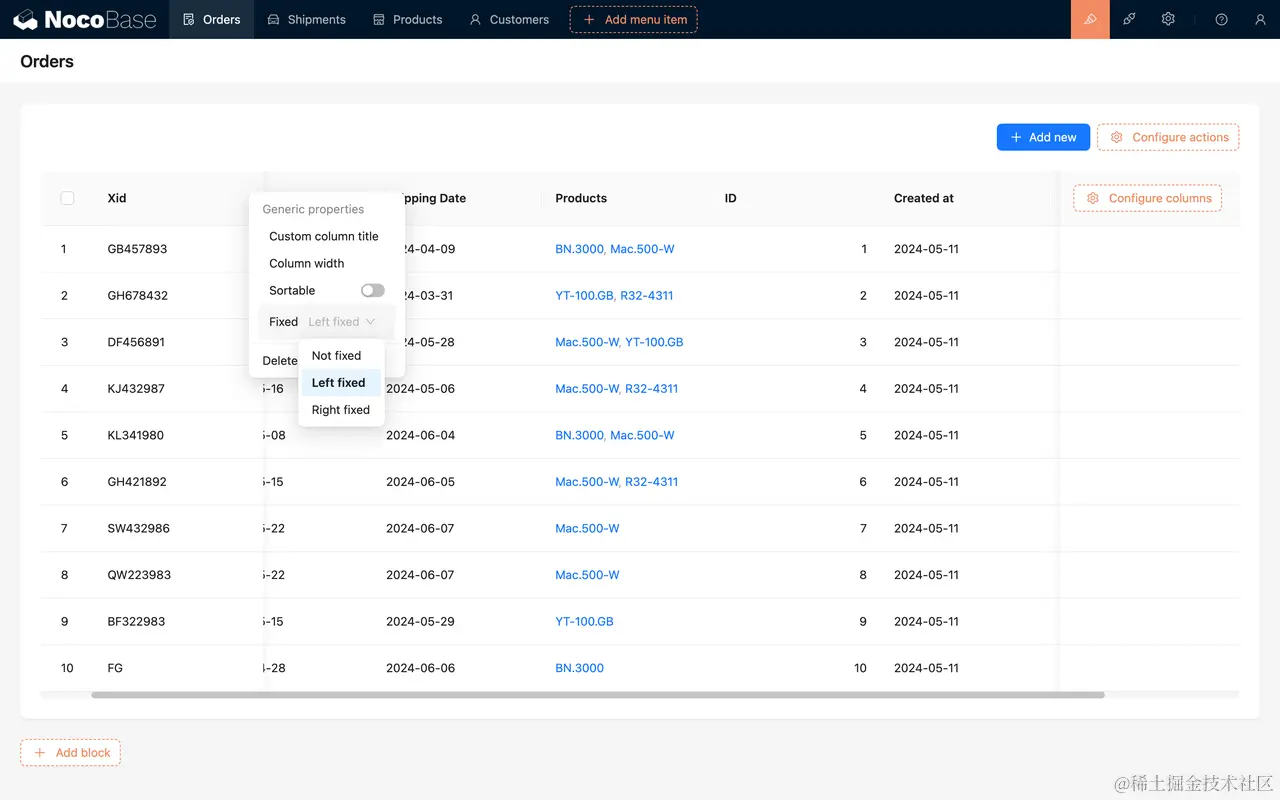This screenshot has width=1280, height=800.
Task: Open the R32-4311 link in row 4
Action: 651,388
